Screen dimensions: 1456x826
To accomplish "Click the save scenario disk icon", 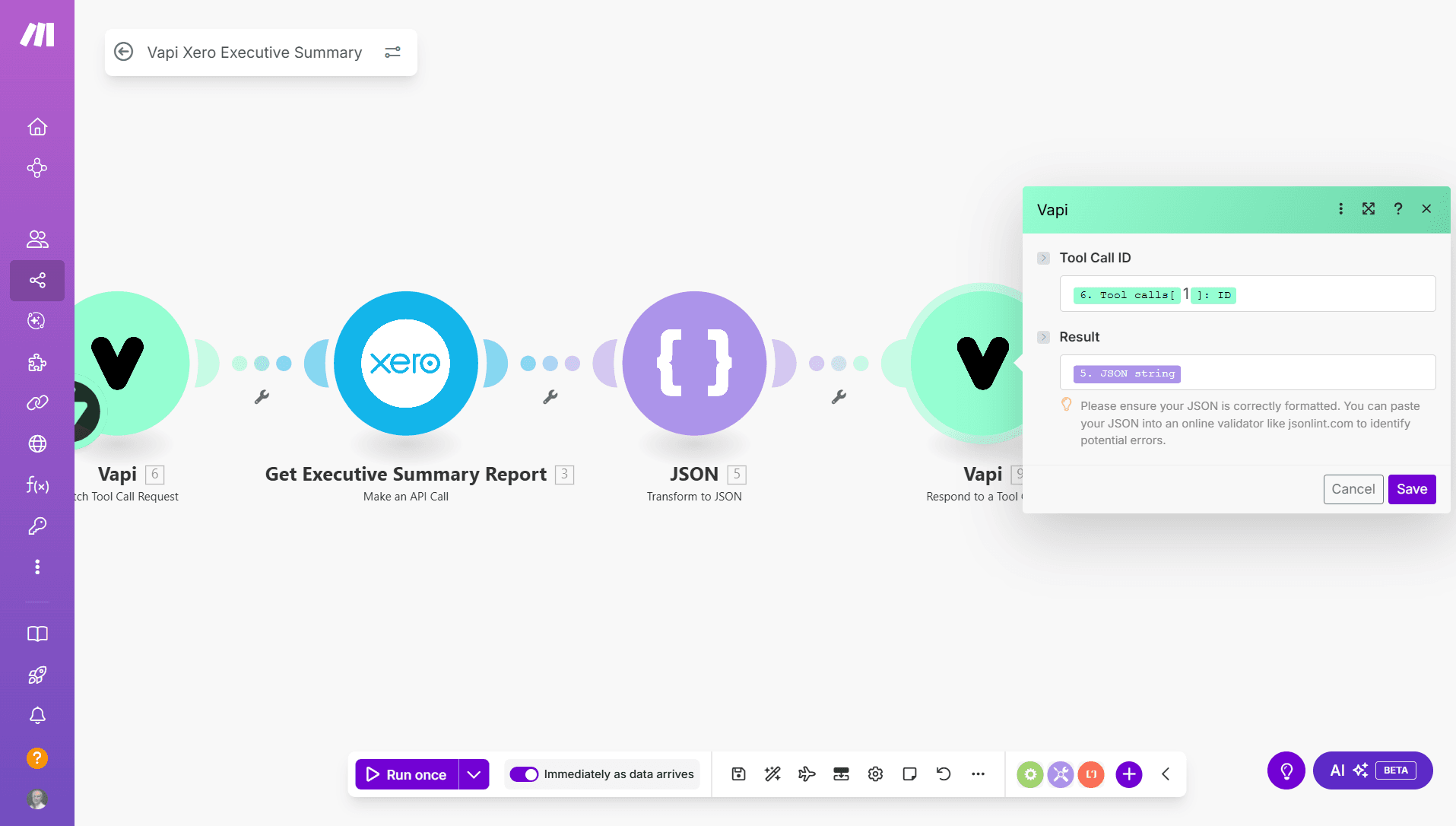I will [x=738, y=774].
